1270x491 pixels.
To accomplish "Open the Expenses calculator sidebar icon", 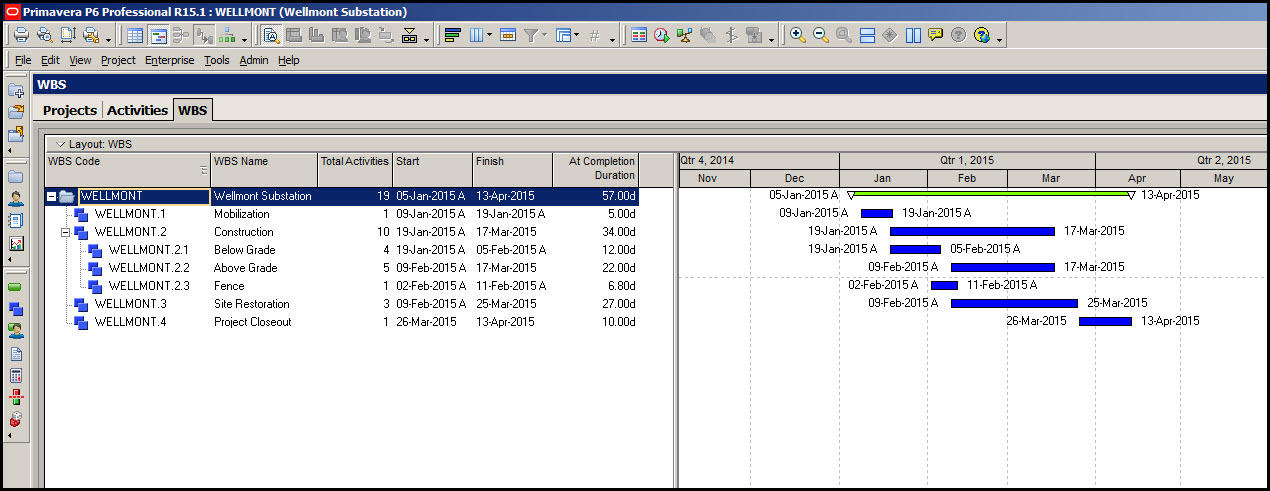I will click(x=16, y=375).
